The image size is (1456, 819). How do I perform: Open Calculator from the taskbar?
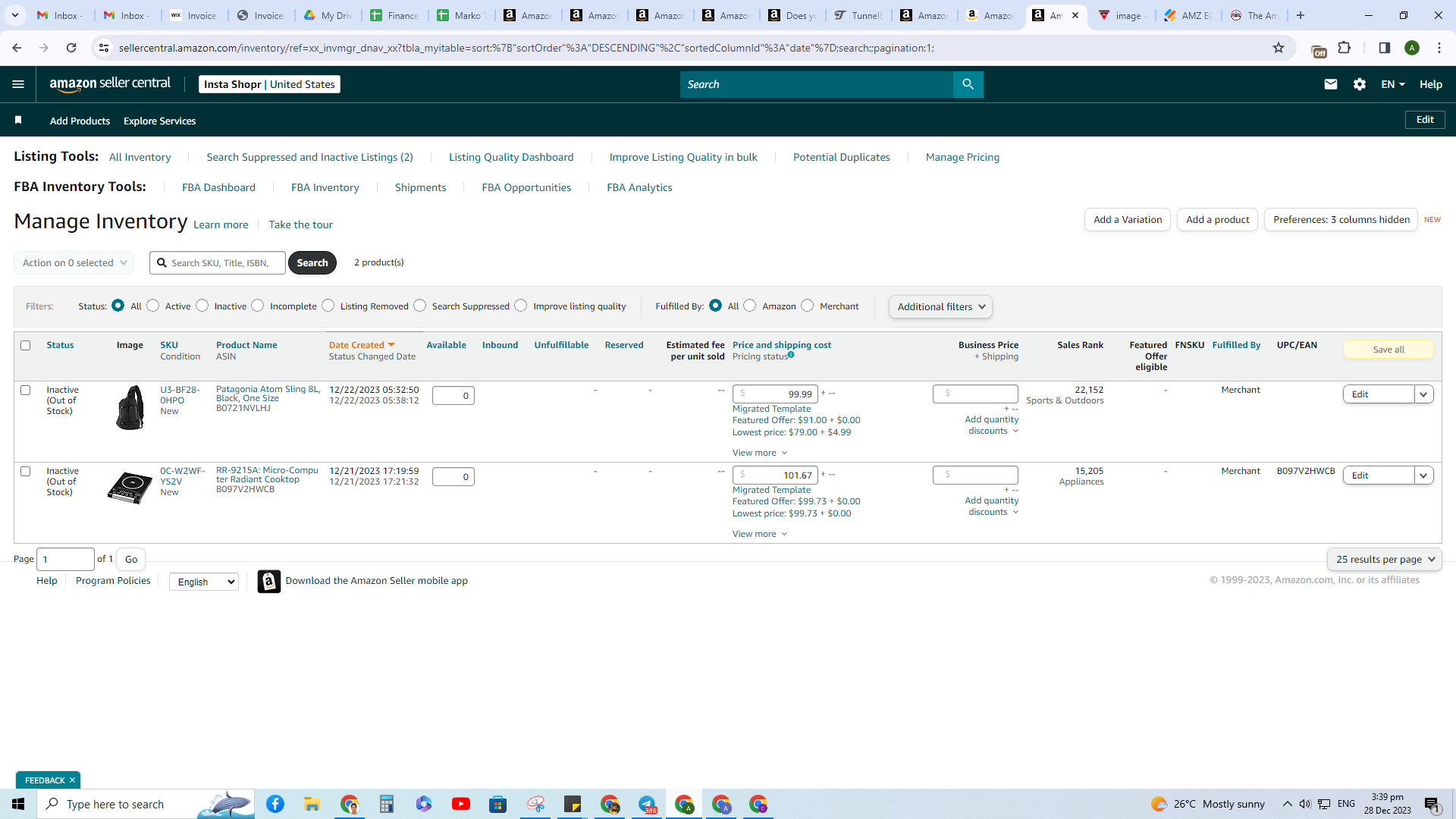[387, 804]
